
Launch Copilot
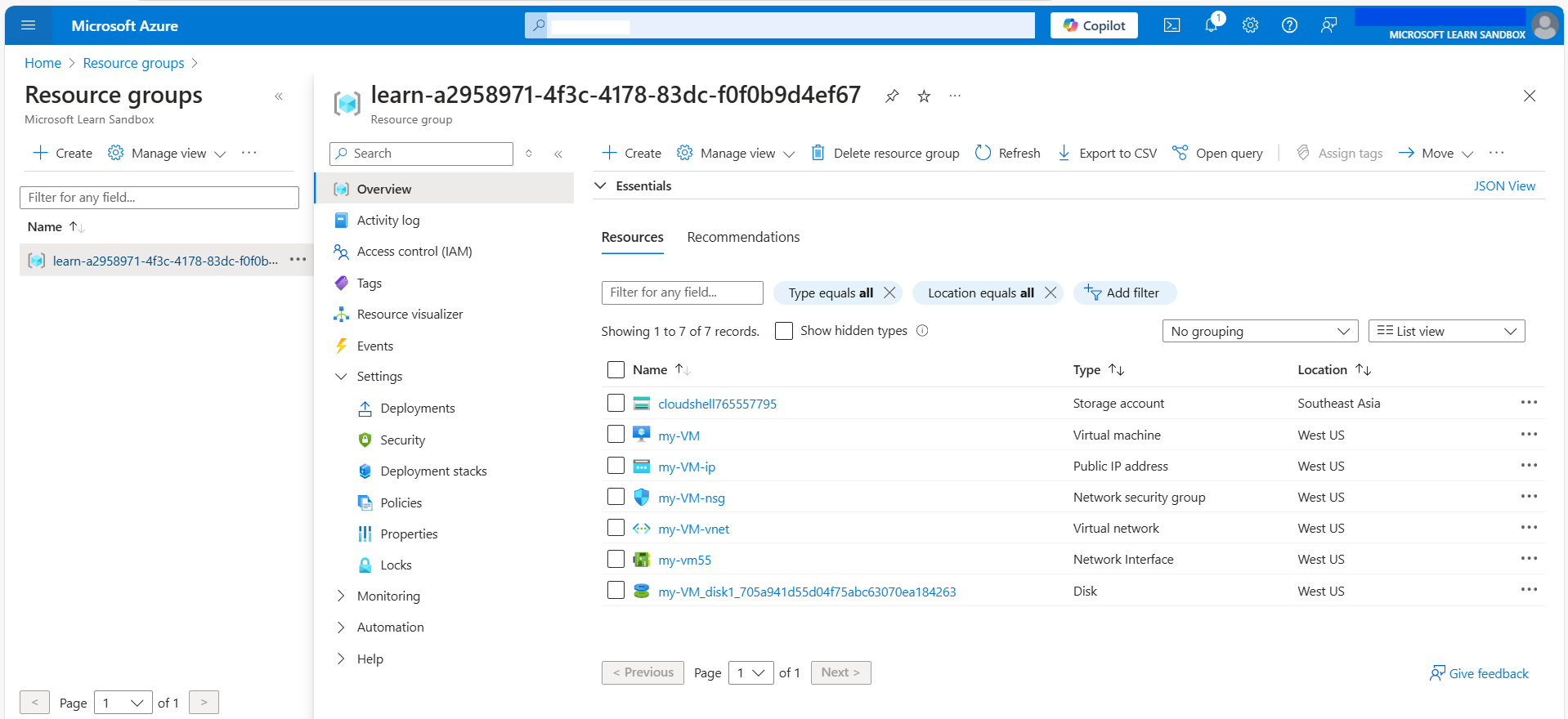tap(1094, 25)
